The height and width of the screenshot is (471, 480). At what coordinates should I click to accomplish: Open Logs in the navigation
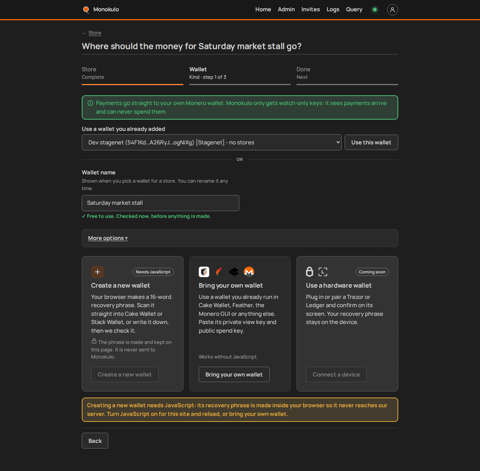(333, 9)
